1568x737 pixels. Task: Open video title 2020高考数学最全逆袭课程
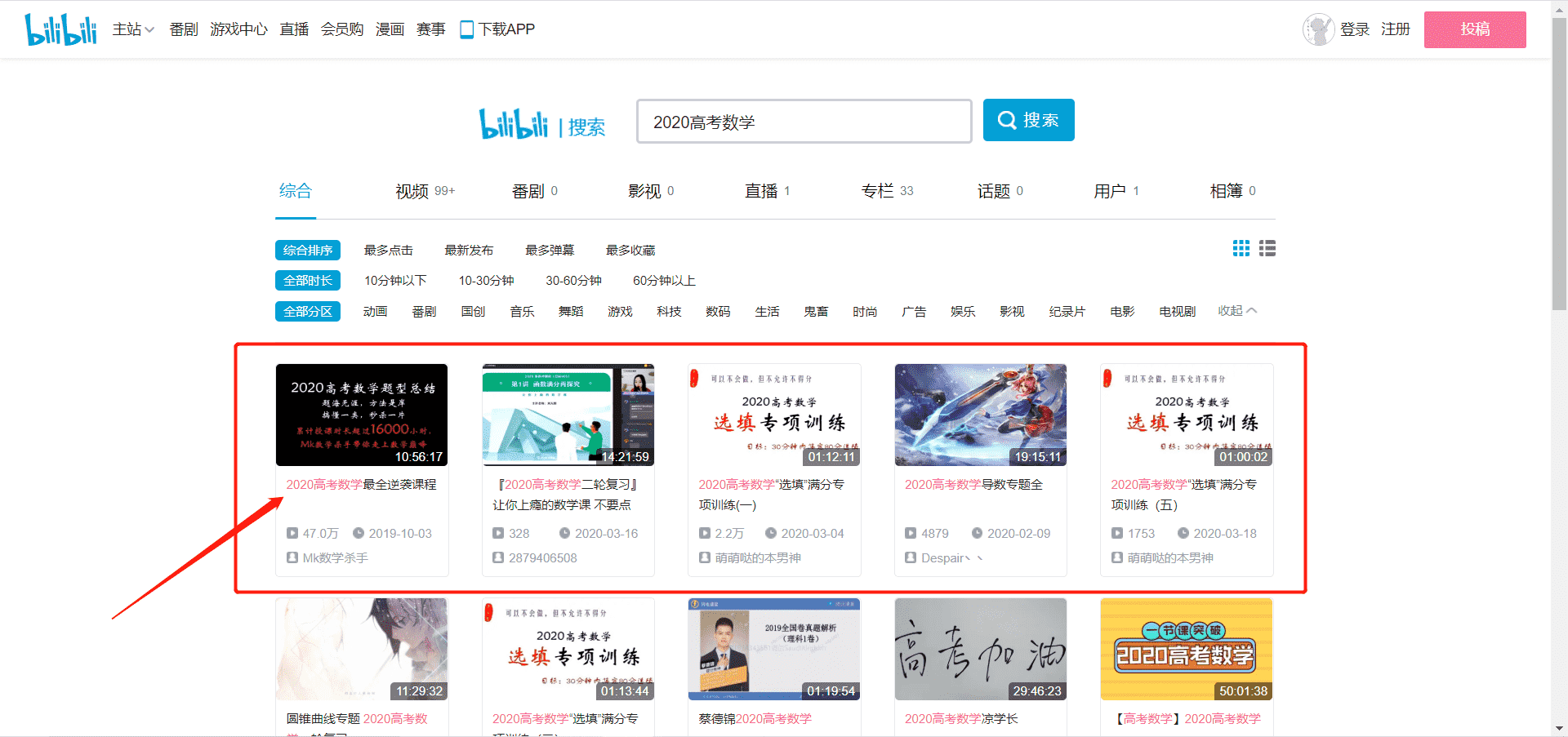click(361, 484)
